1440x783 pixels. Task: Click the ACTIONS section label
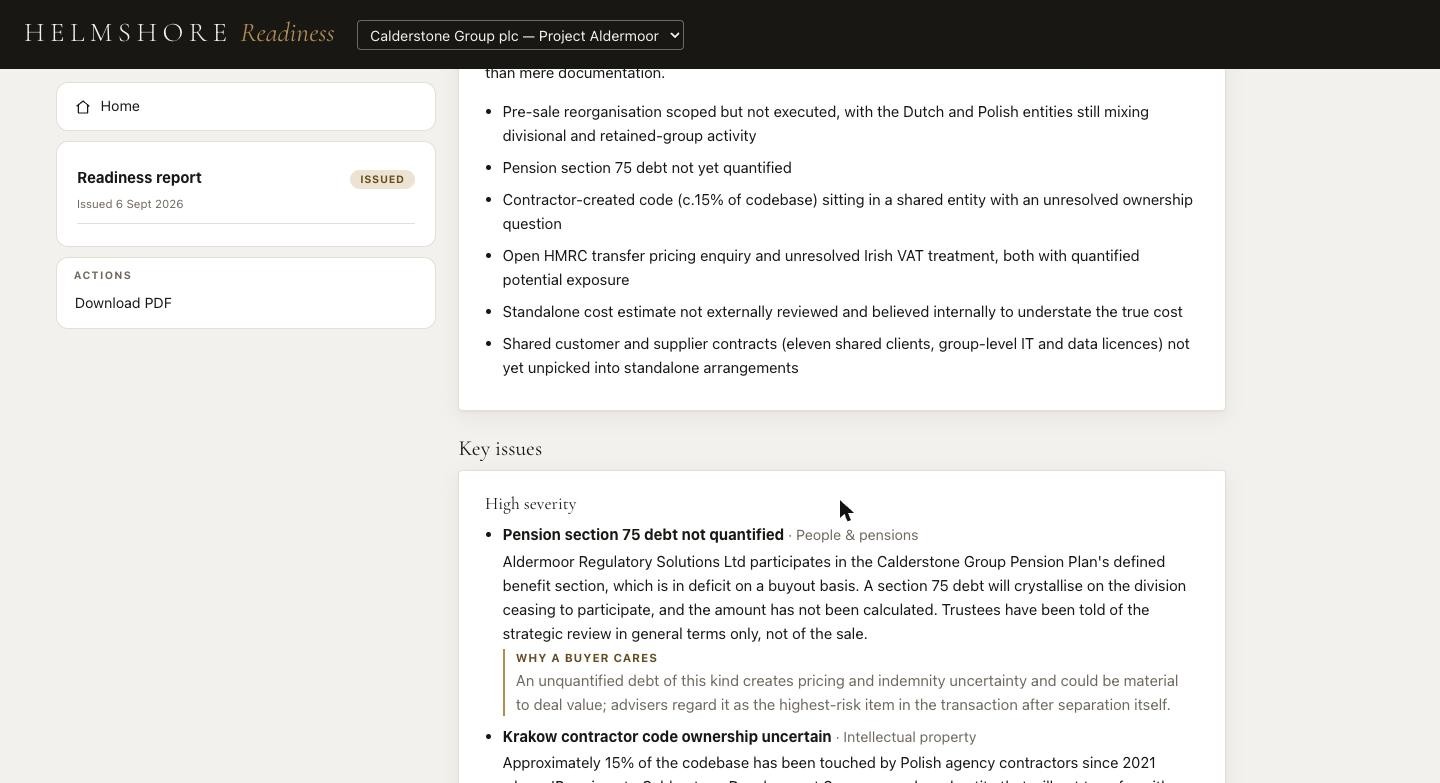(x=103, y=275)
